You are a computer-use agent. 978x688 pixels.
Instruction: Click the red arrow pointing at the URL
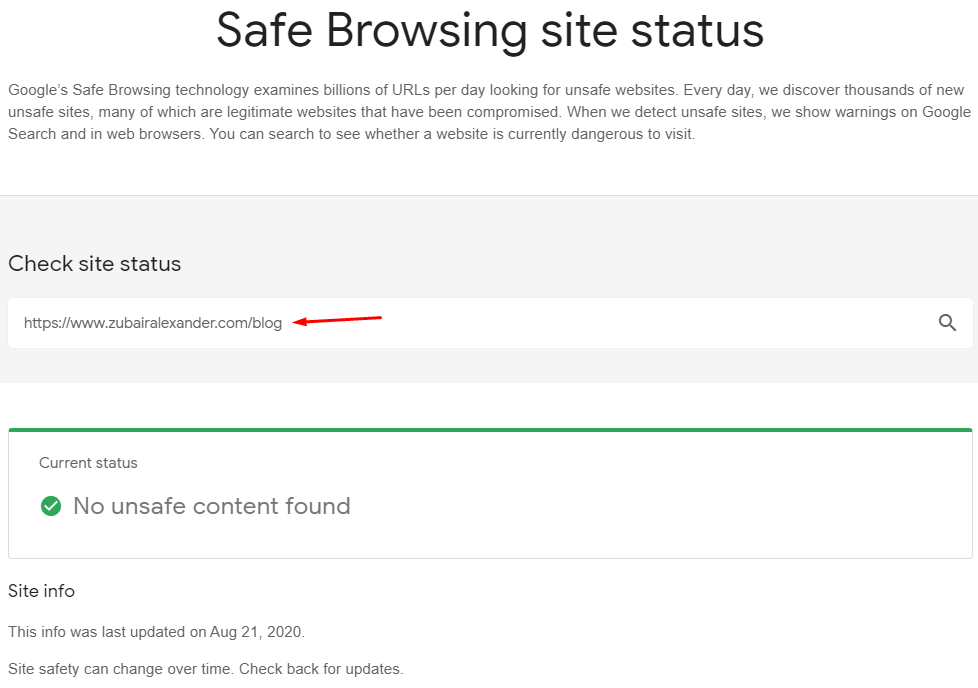point(337,320)
